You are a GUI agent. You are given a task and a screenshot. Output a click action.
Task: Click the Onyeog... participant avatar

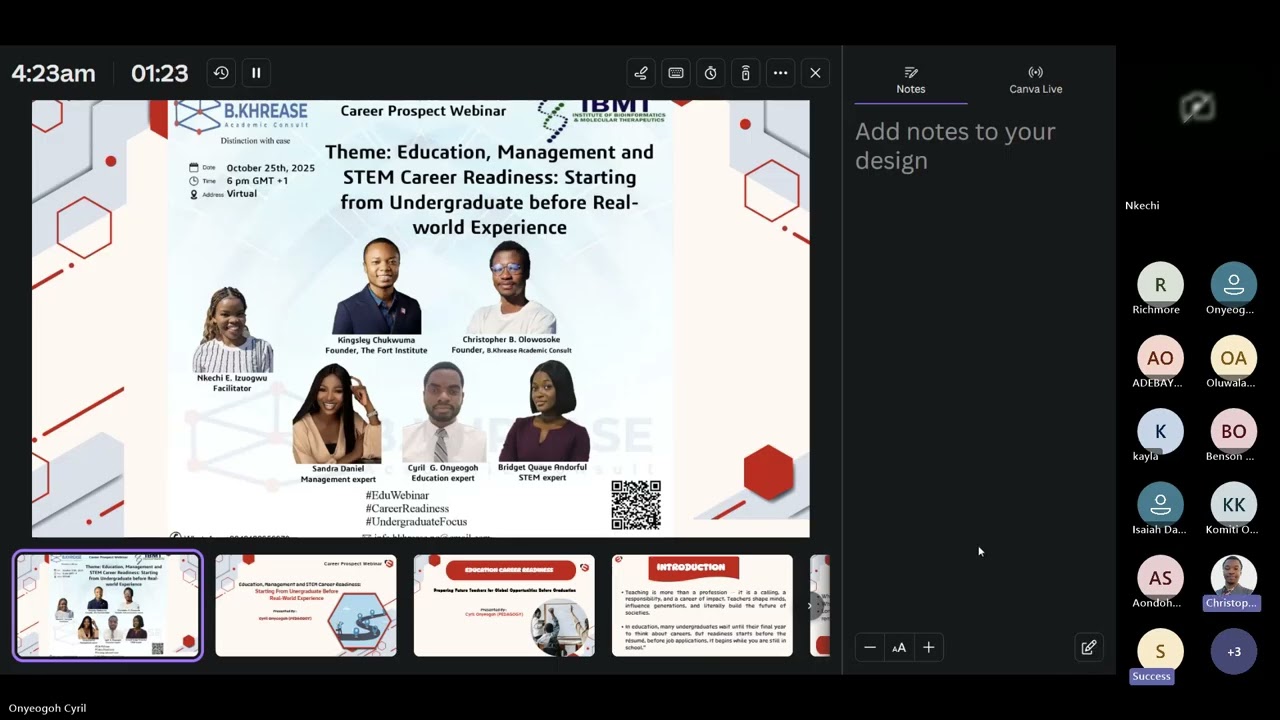click(x=1234, y=285)
